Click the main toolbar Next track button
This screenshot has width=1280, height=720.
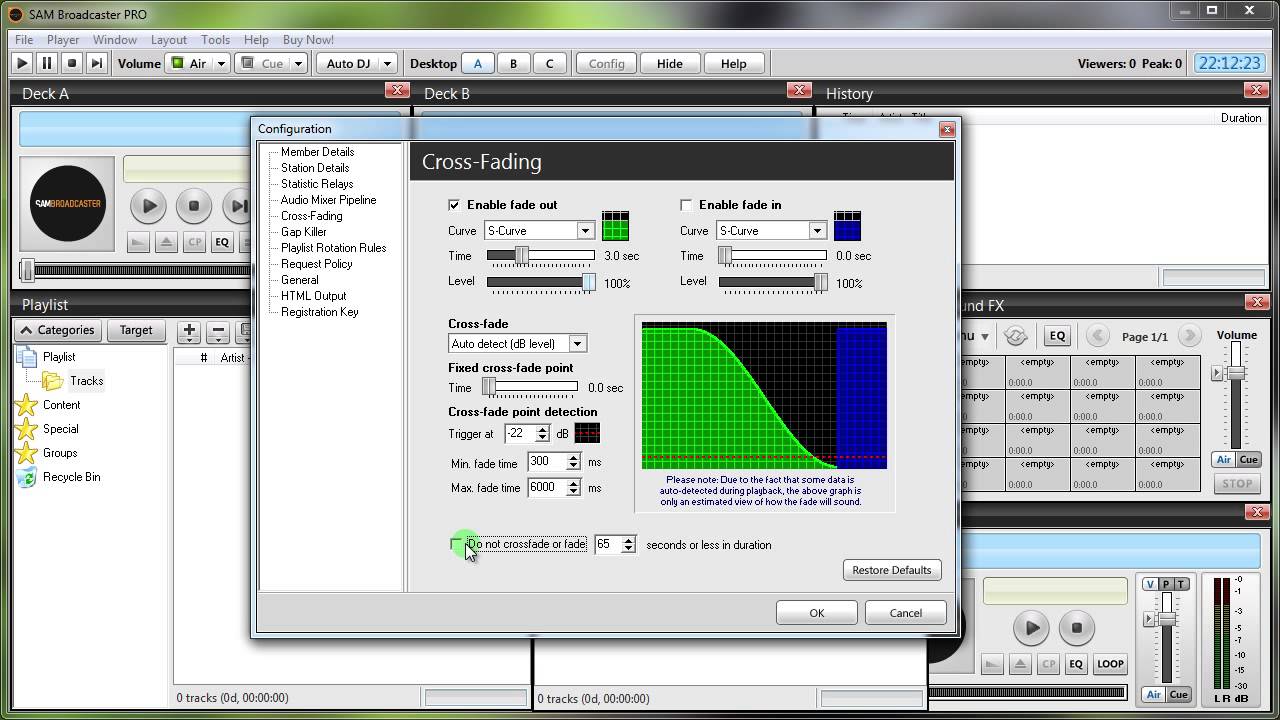[96, 63]
